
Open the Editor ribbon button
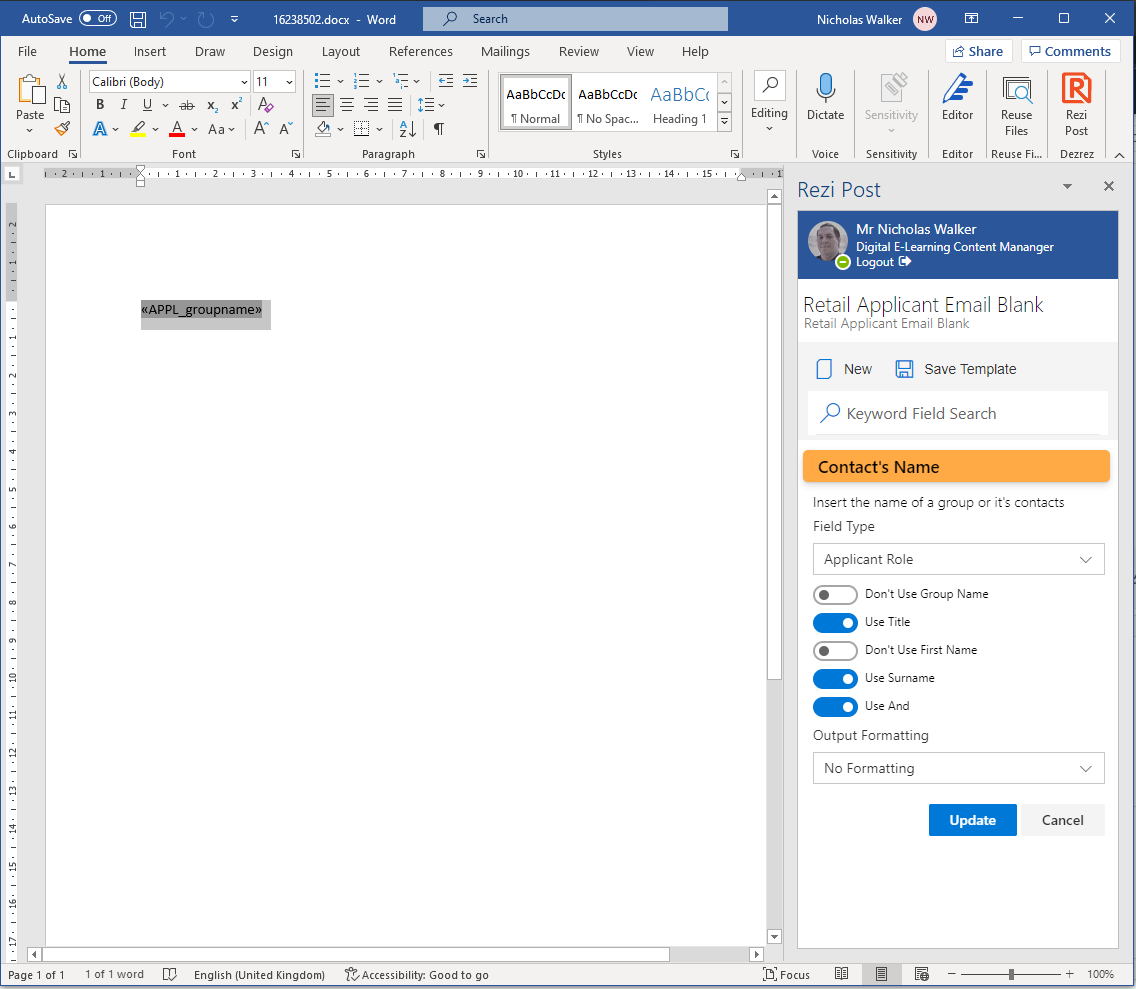[957, 97]
